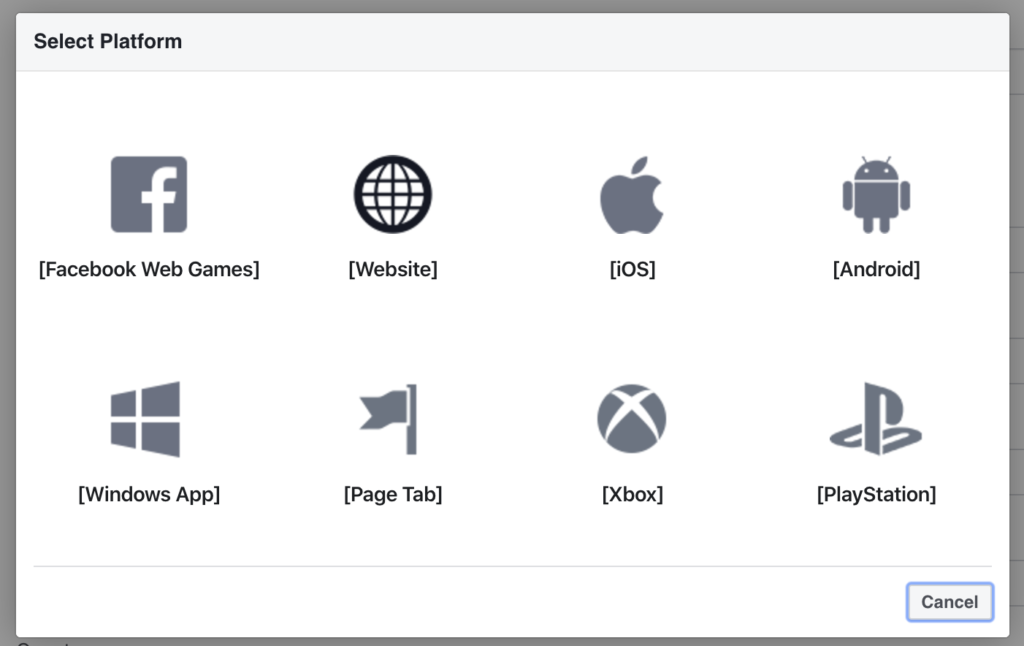Click the [Facebook Web Games] label

tap(149, 269)
